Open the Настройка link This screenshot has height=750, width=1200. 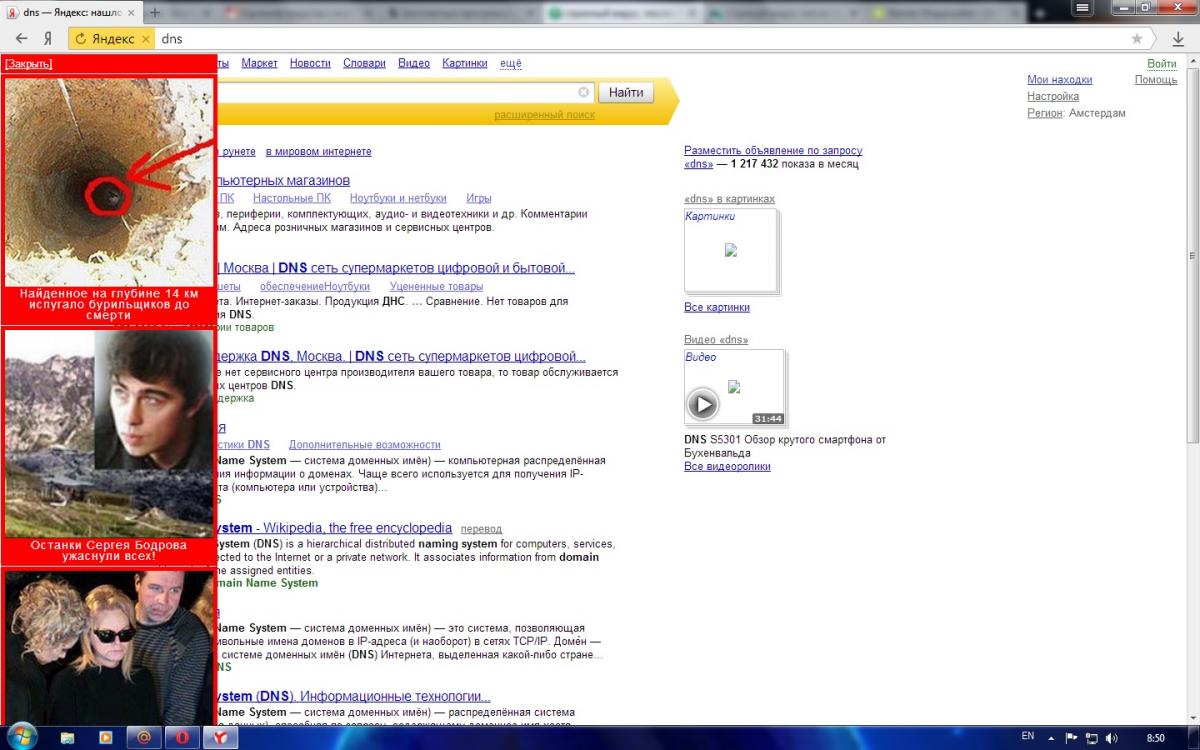click(1053, 97)
